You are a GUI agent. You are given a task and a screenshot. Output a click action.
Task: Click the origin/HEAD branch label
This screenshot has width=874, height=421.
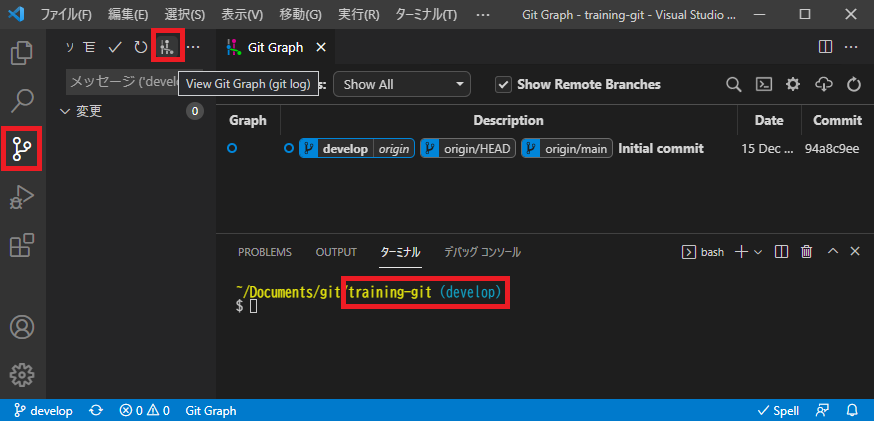click(x=468, y=148)
